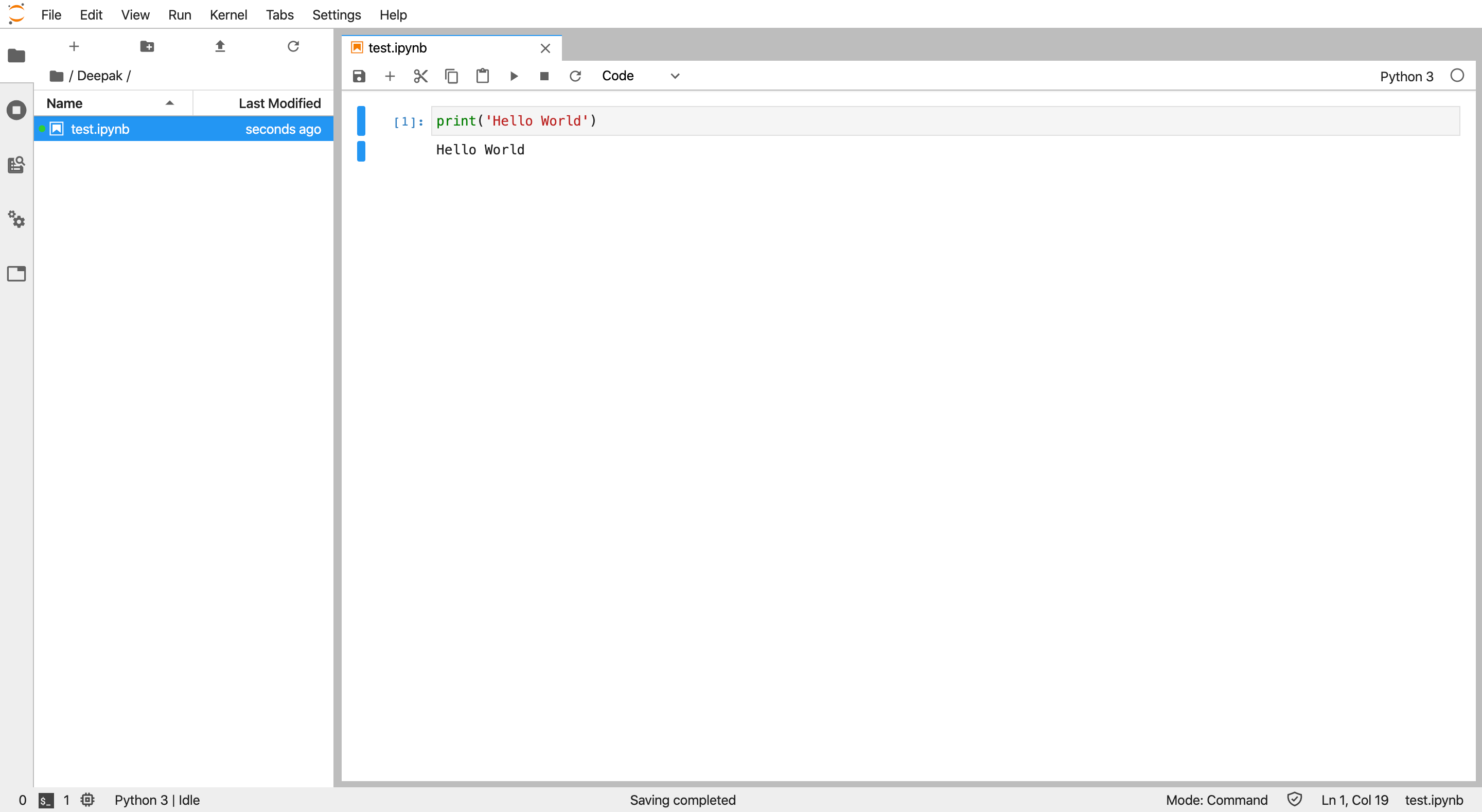Viewport: 1482px width, 812px height.
Task: Insert a new cell below
Action: [x=390, y=76]
